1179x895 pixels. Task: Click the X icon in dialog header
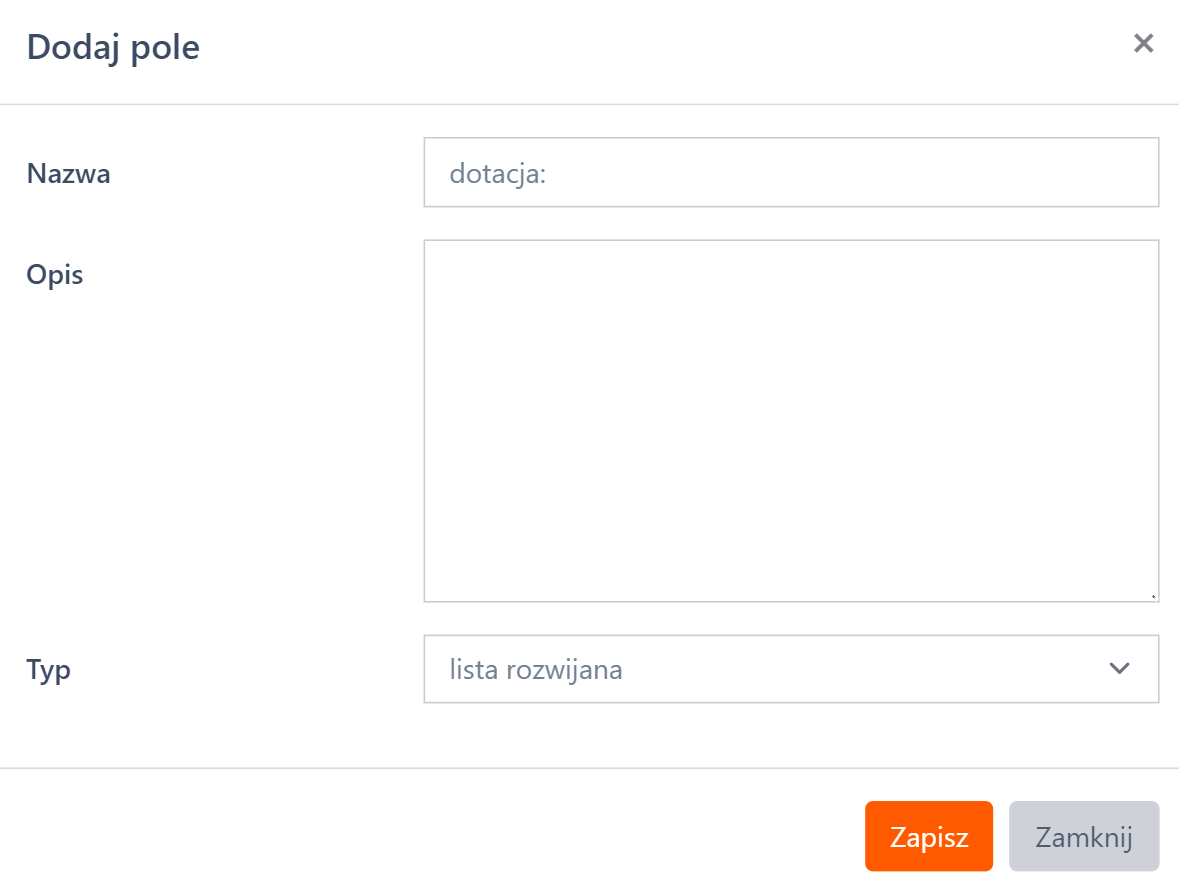(x=1143, y=43)
